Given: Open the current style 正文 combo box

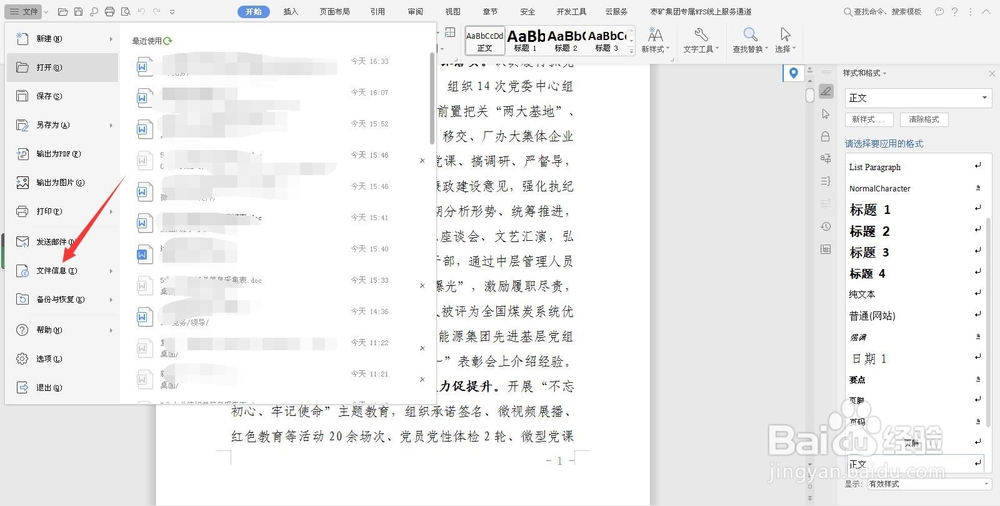Looking at the screenshot, I should 918,98.
